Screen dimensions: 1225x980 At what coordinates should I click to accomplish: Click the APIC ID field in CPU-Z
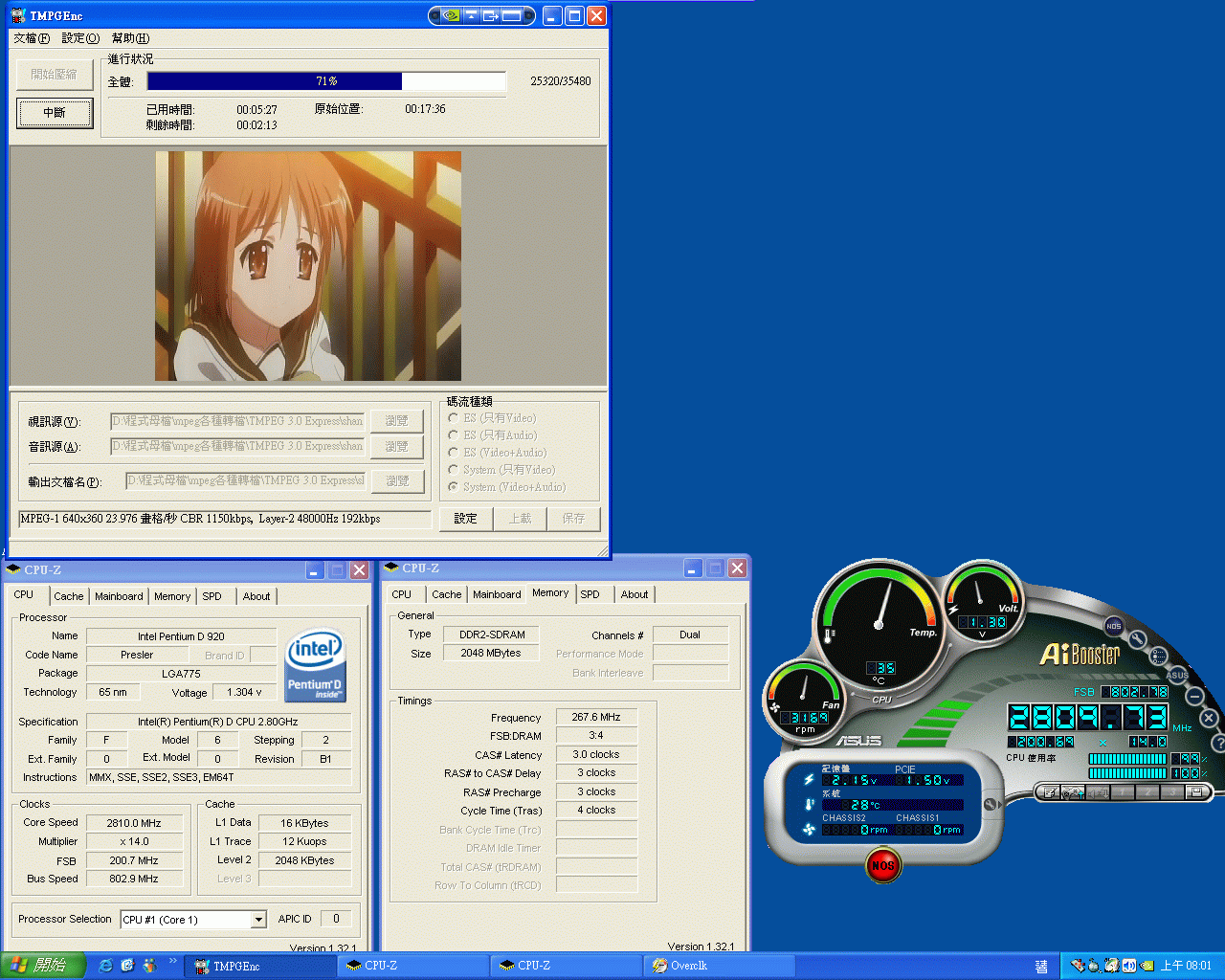(336, 919)
